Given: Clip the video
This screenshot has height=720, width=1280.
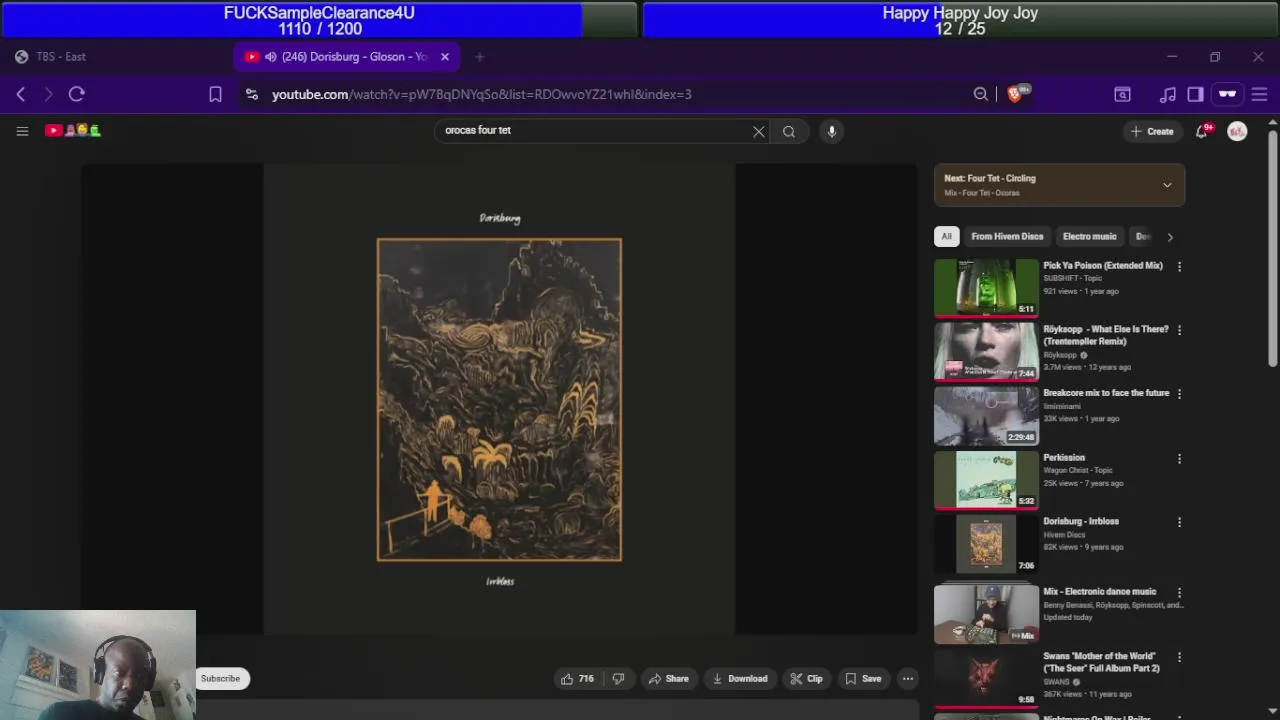Looking at the screenshot, I should tap(806, 679).
